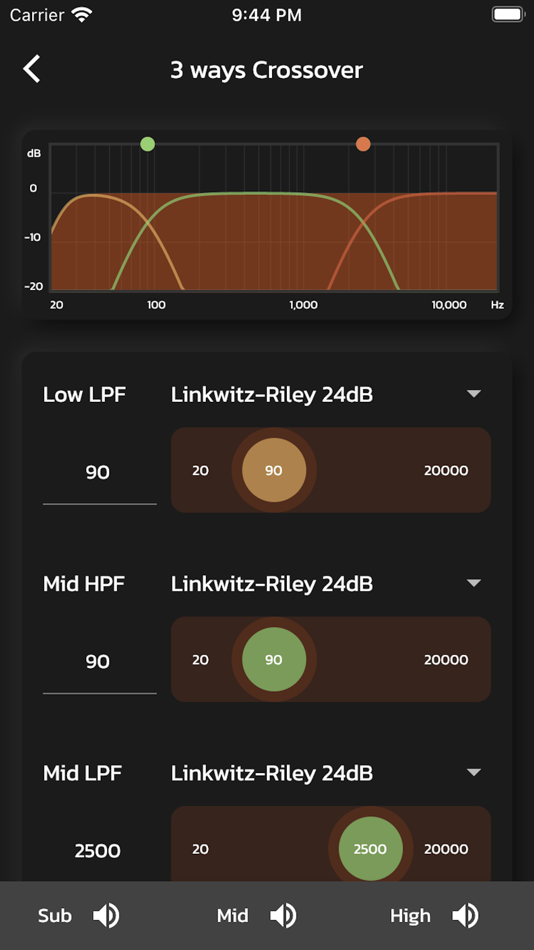The width and height of the screenshot is (534, 950).
Task: Click the Low LPF frequency input field showing 90
Action: click(99, 473)
